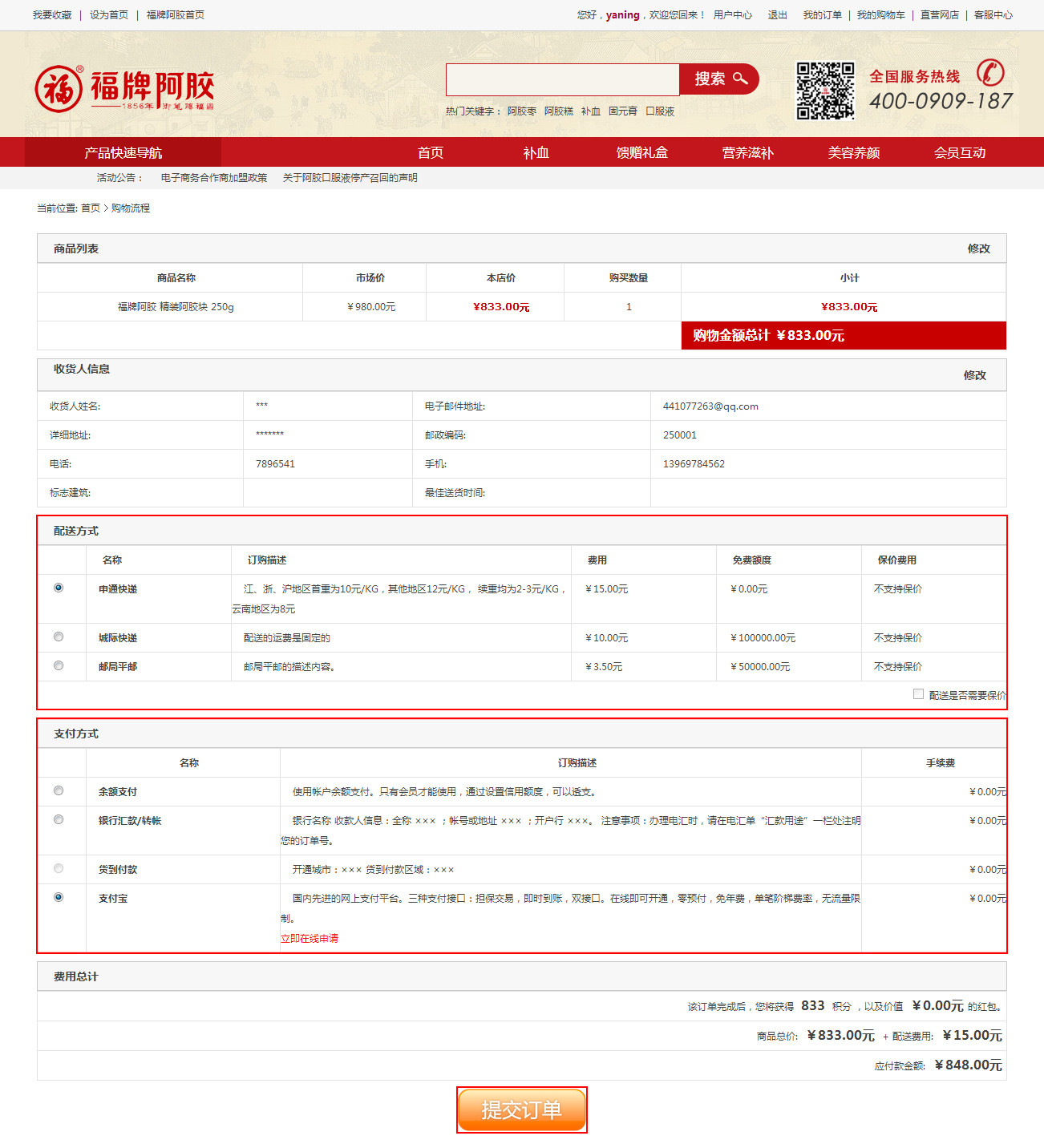Viewport: 1044px width, 1148px height.
Task: Select 货到付款 payment radio button
Action: 59,868
